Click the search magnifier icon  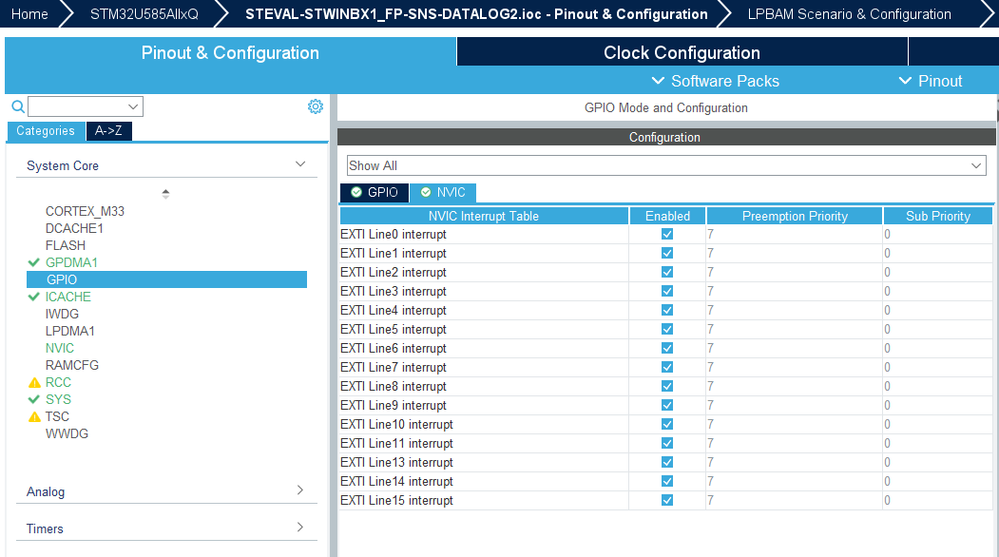pos(18,106)
